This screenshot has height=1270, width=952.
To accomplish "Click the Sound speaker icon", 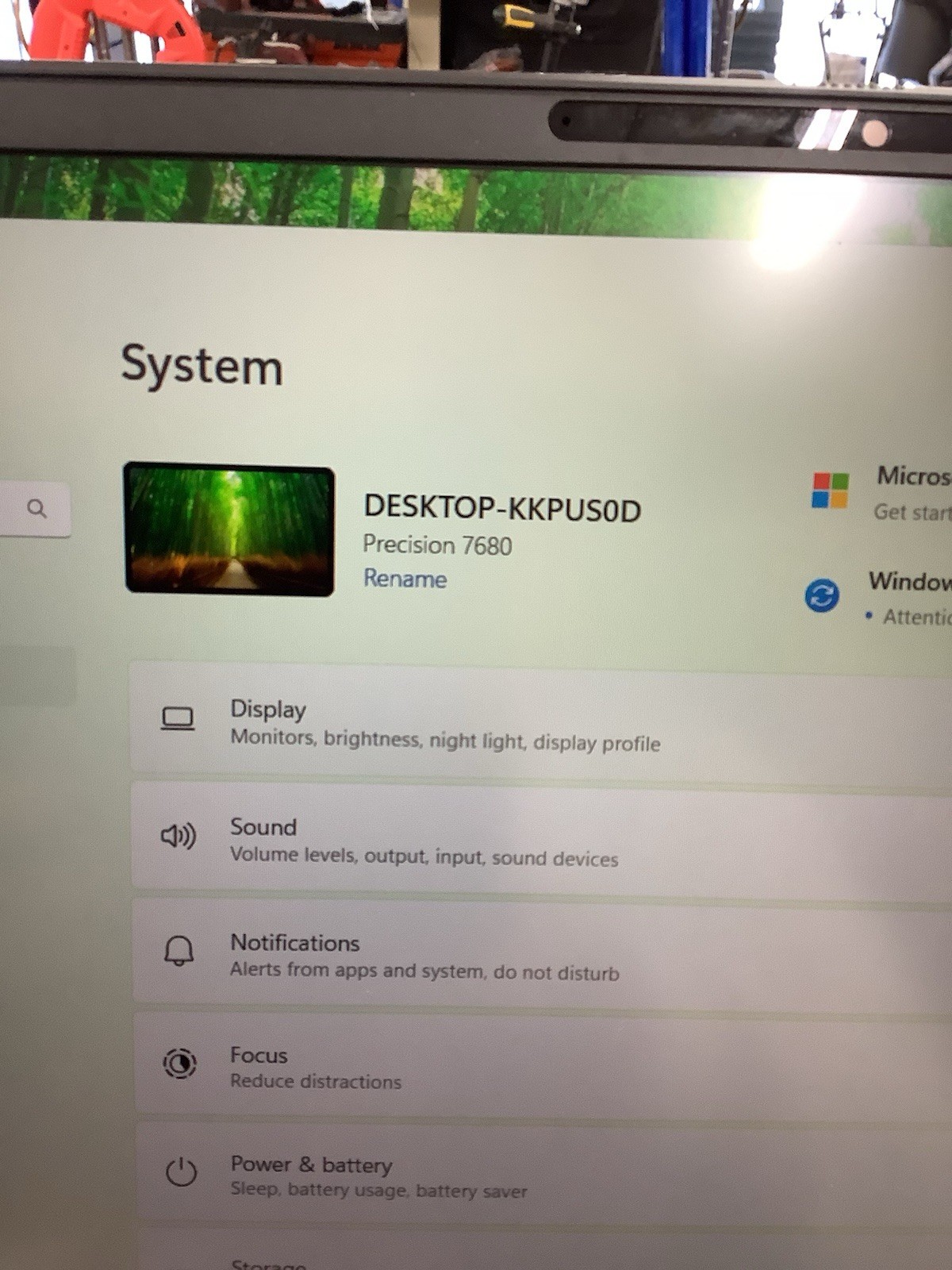I will (178, 836).
